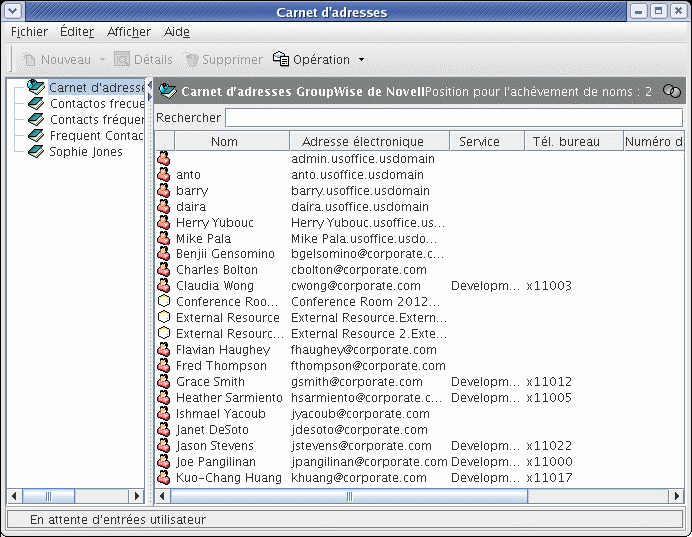Click the user icon for daira
692x537 pixels.
point(164,206)
